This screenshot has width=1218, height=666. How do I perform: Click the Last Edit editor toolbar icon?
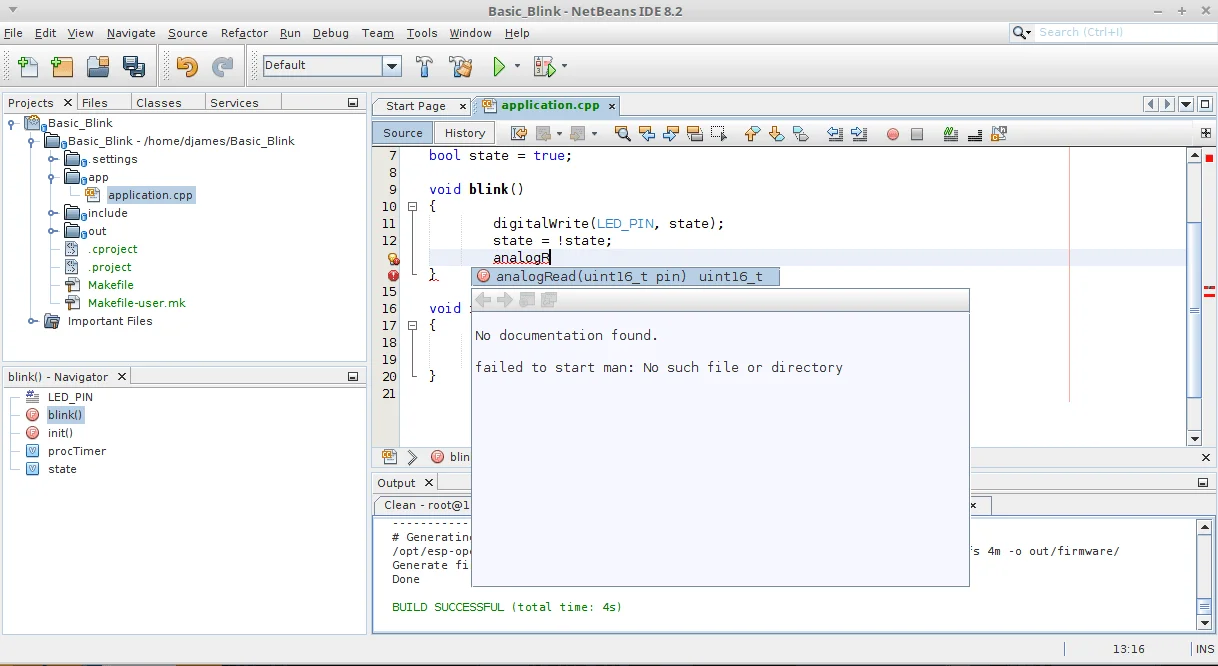point(518,133)
